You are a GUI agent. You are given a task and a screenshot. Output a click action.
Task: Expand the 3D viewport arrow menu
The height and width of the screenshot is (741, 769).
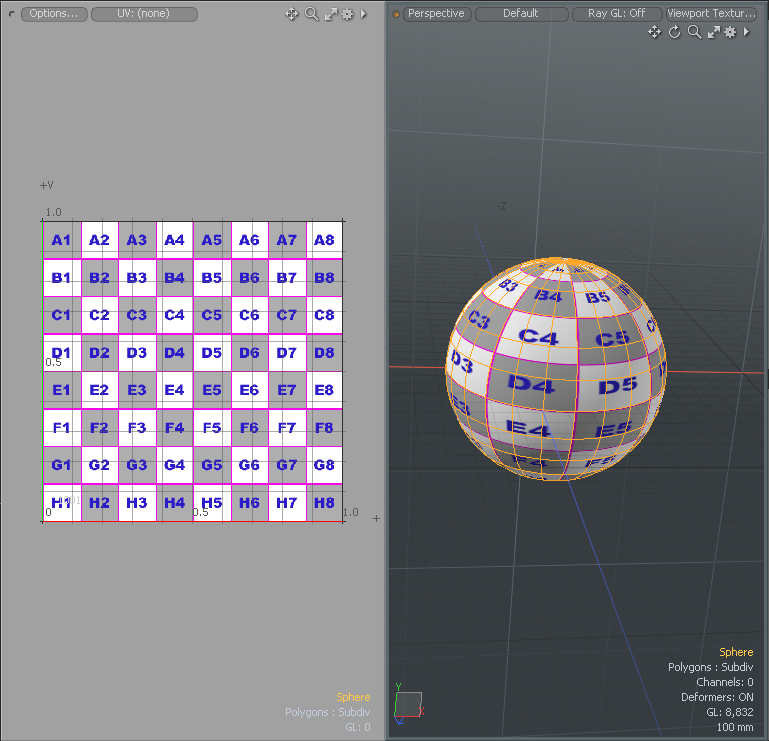point(746,32)
